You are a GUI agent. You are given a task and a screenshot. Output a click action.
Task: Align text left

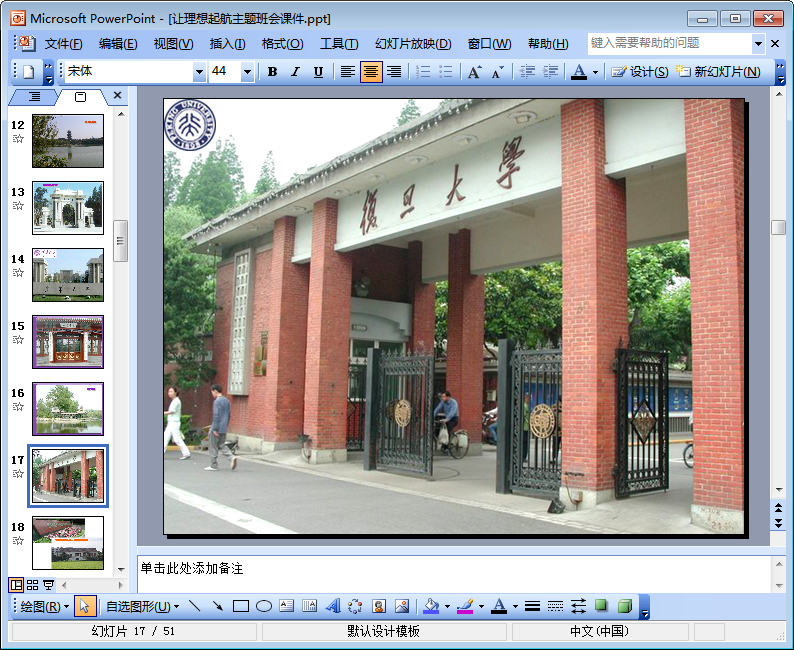[347, 72]
